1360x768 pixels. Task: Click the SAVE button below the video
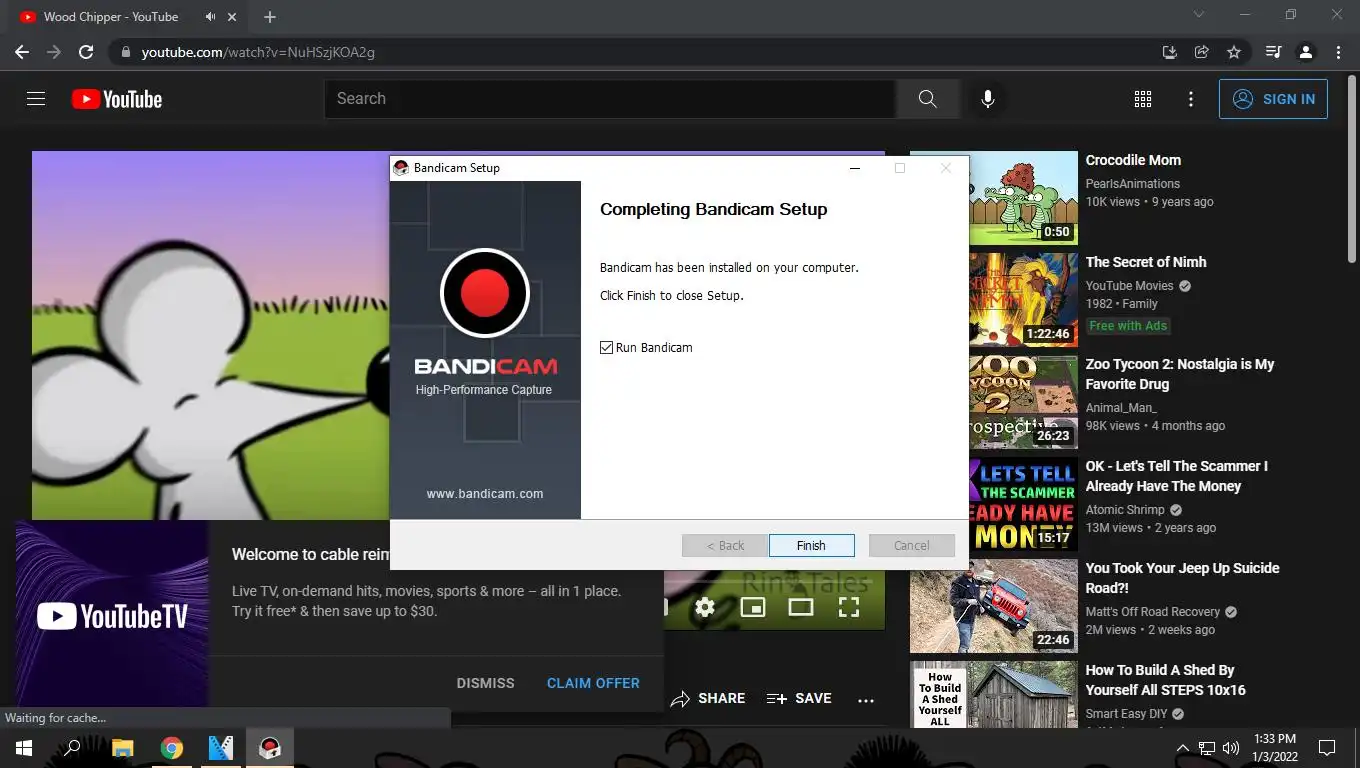[x=799, y=699]
